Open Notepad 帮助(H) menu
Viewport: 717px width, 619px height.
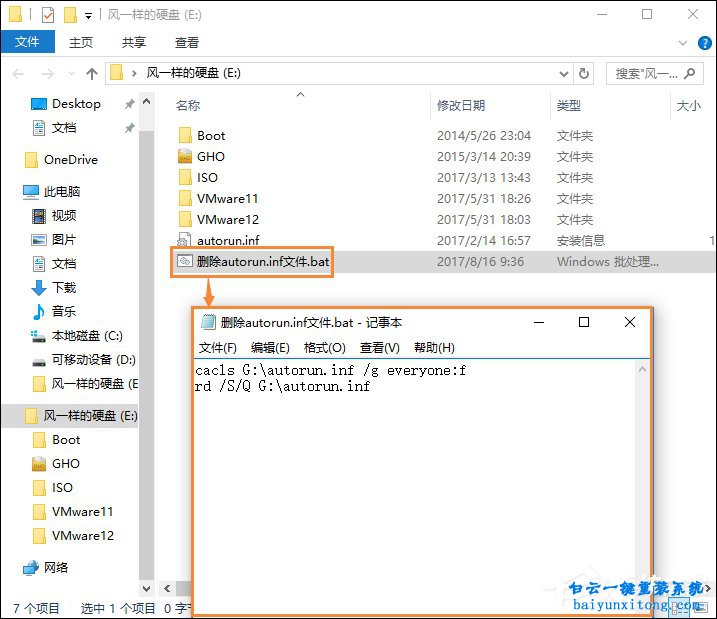tap(434, 348)
